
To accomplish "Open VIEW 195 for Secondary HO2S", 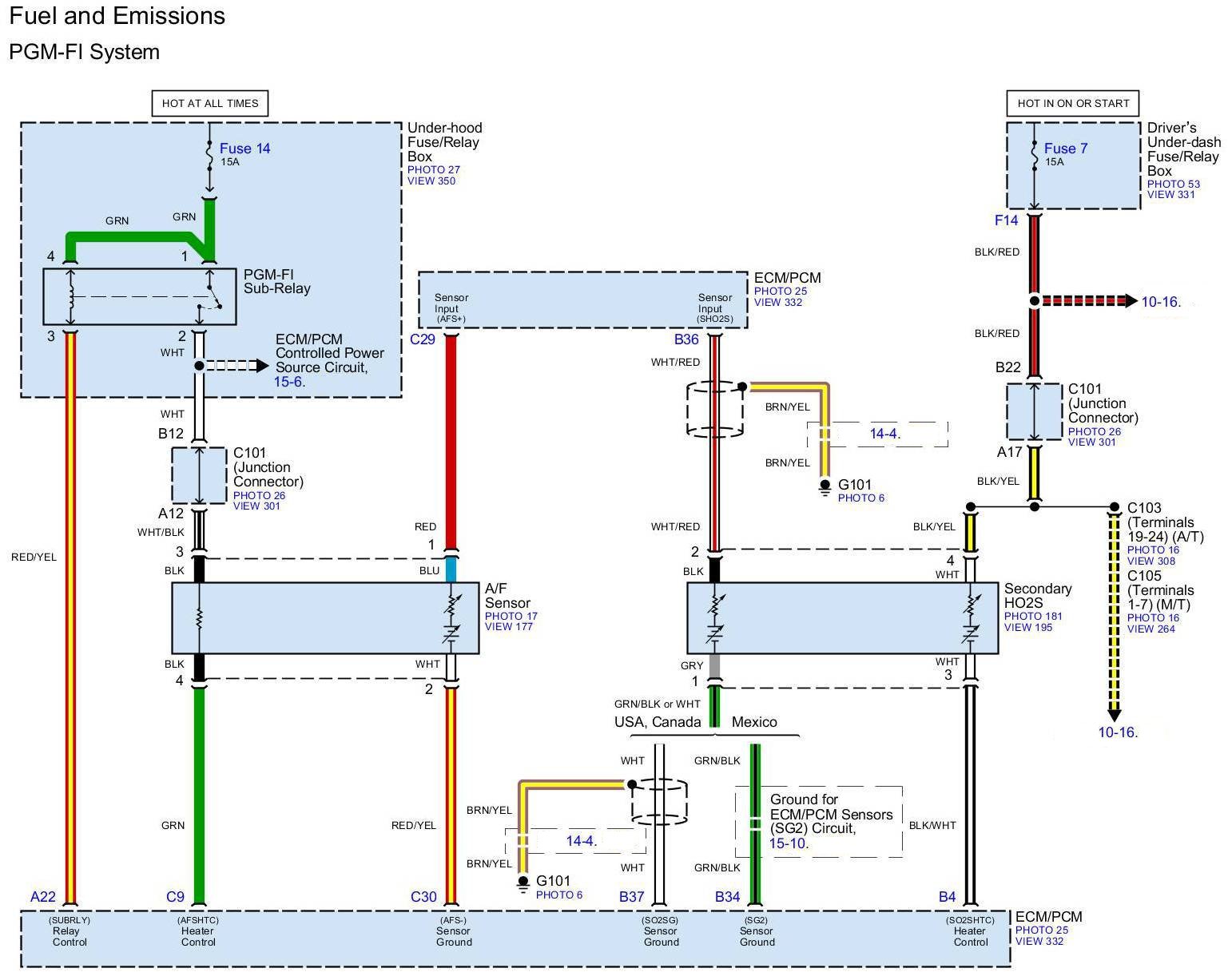I will (x=1027, y=628).
